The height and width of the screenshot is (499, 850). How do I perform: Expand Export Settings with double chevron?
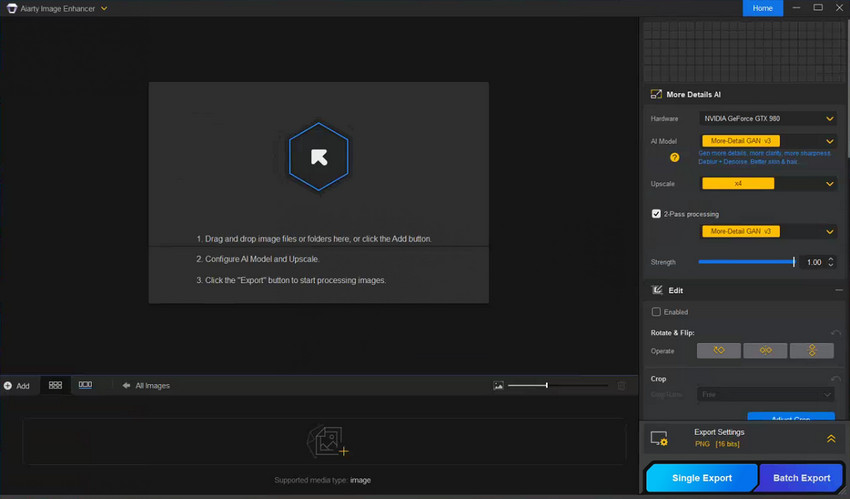[x=830, y=438]
